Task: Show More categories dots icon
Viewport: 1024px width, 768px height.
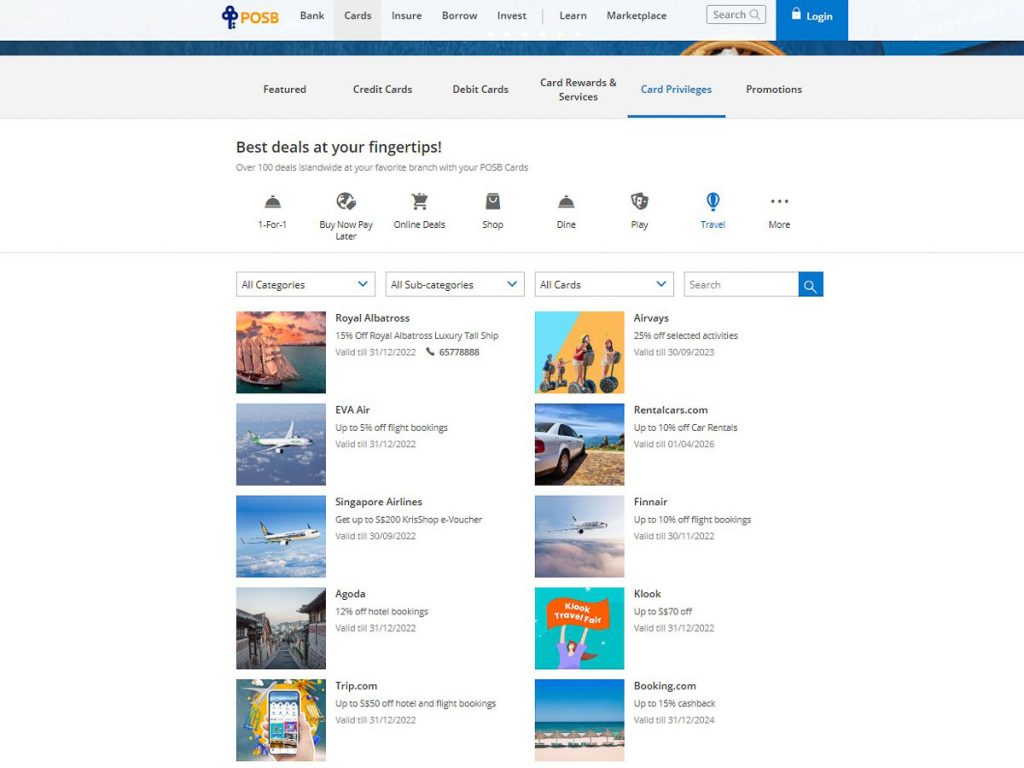Action: pos(779,201)
